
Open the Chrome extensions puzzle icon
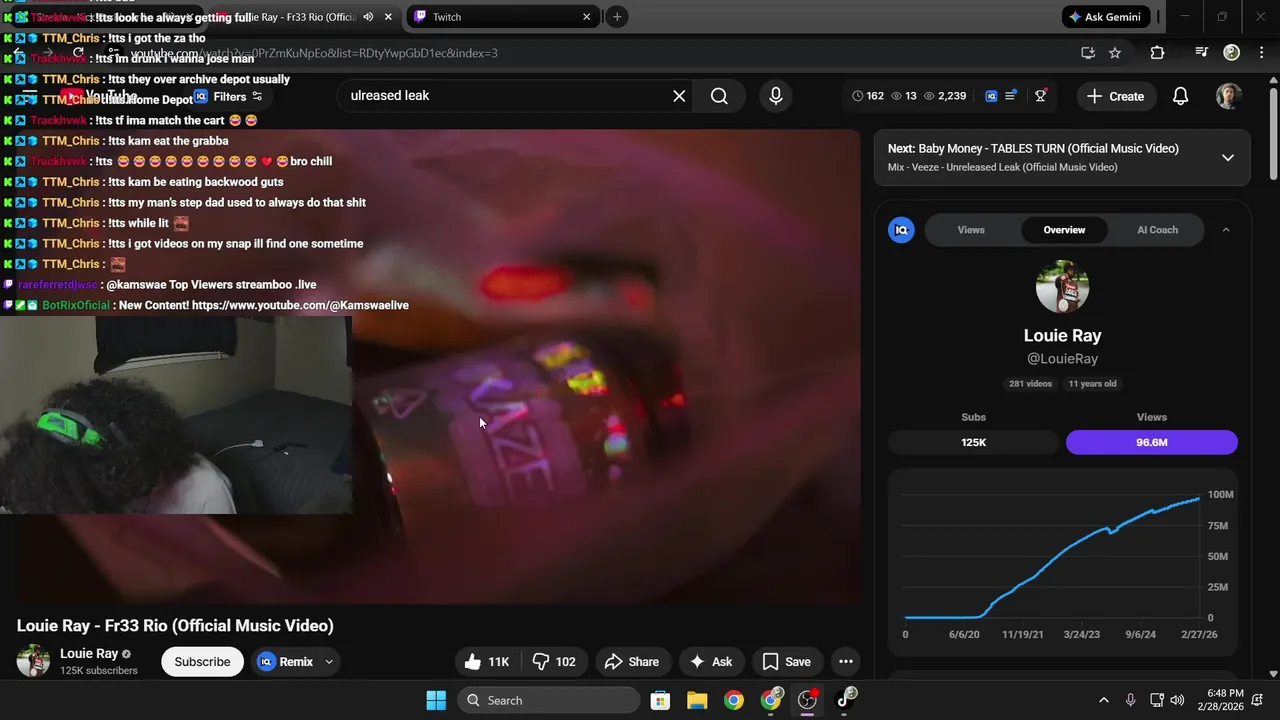pyautogui.click(x=1157, y=53)
